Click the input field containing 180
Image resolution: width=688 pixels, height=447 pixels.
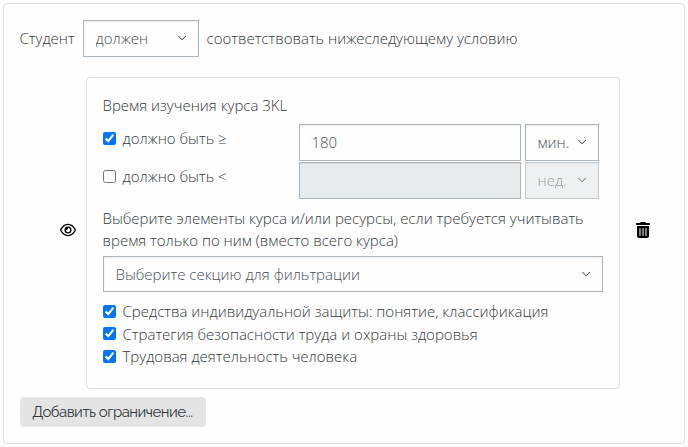pos(409,142)
